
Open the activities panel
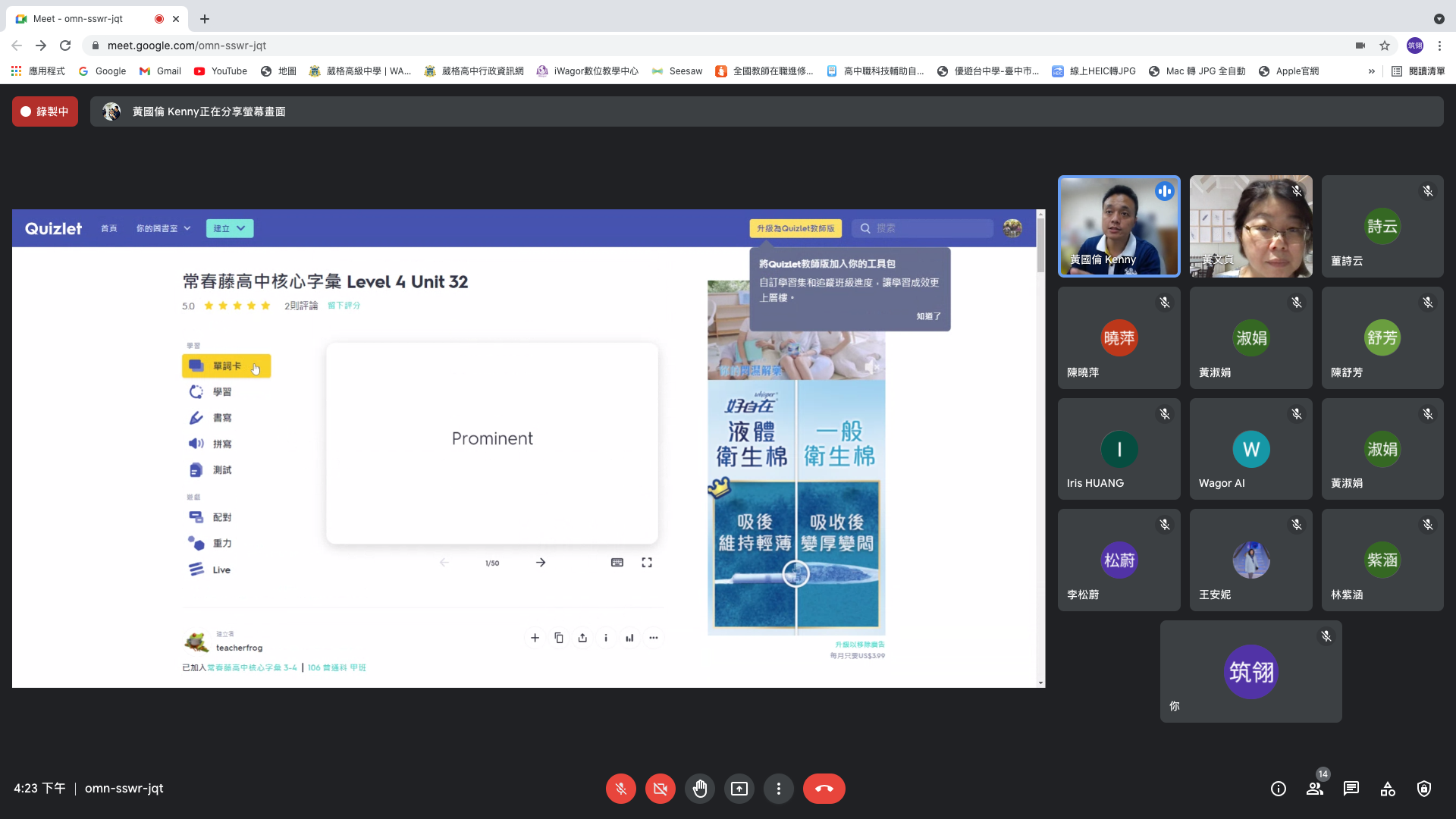coord(1388,789)
